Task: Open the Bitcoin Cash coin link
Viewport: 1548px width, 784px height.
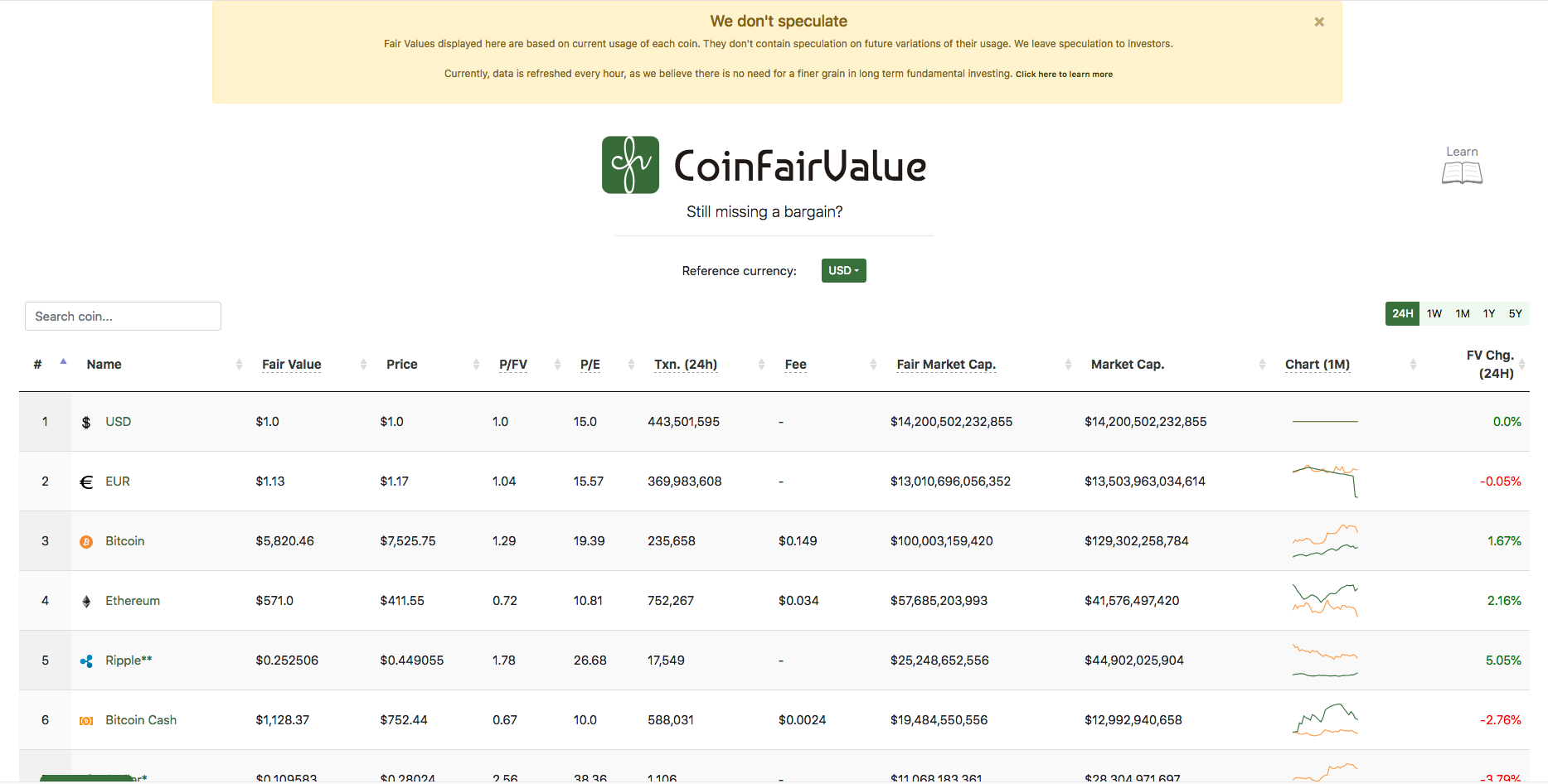Action: tap(141, 720)
